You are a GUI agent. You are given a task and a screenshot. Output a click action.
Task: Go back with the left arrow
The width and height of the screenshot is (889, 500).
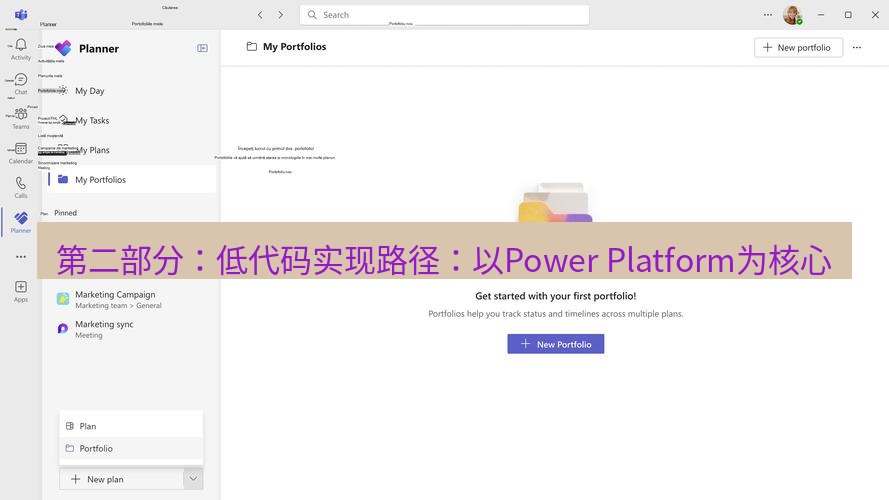point(260,15)
